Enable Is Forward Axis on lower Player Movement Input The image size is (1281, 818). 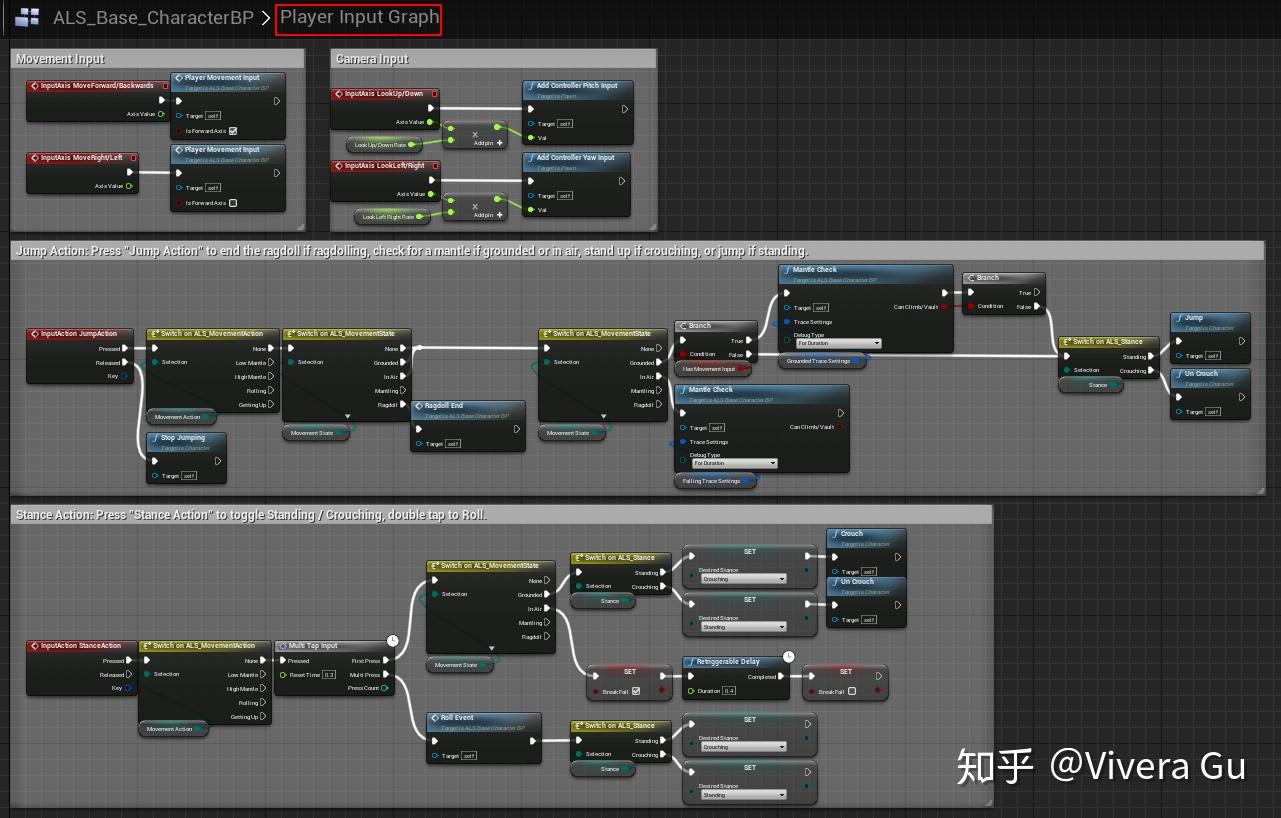click(233, 204)
